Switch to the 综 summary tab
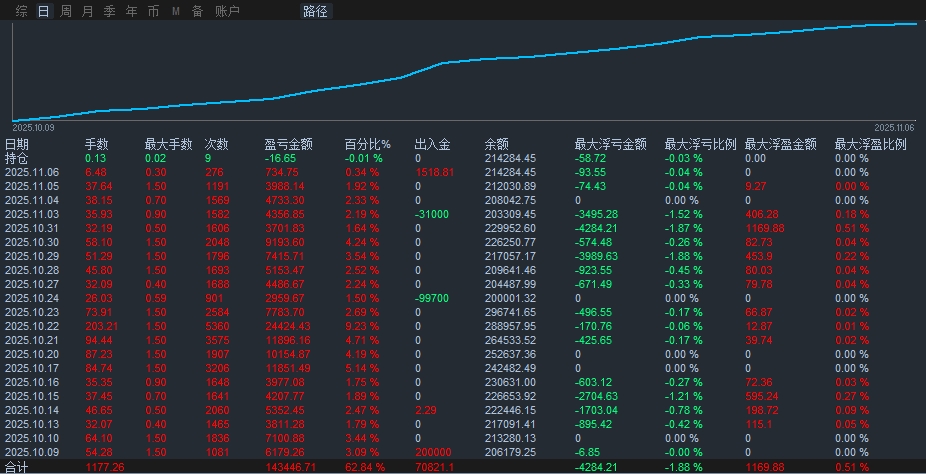926x474 pixels. [x=21, y=11]
